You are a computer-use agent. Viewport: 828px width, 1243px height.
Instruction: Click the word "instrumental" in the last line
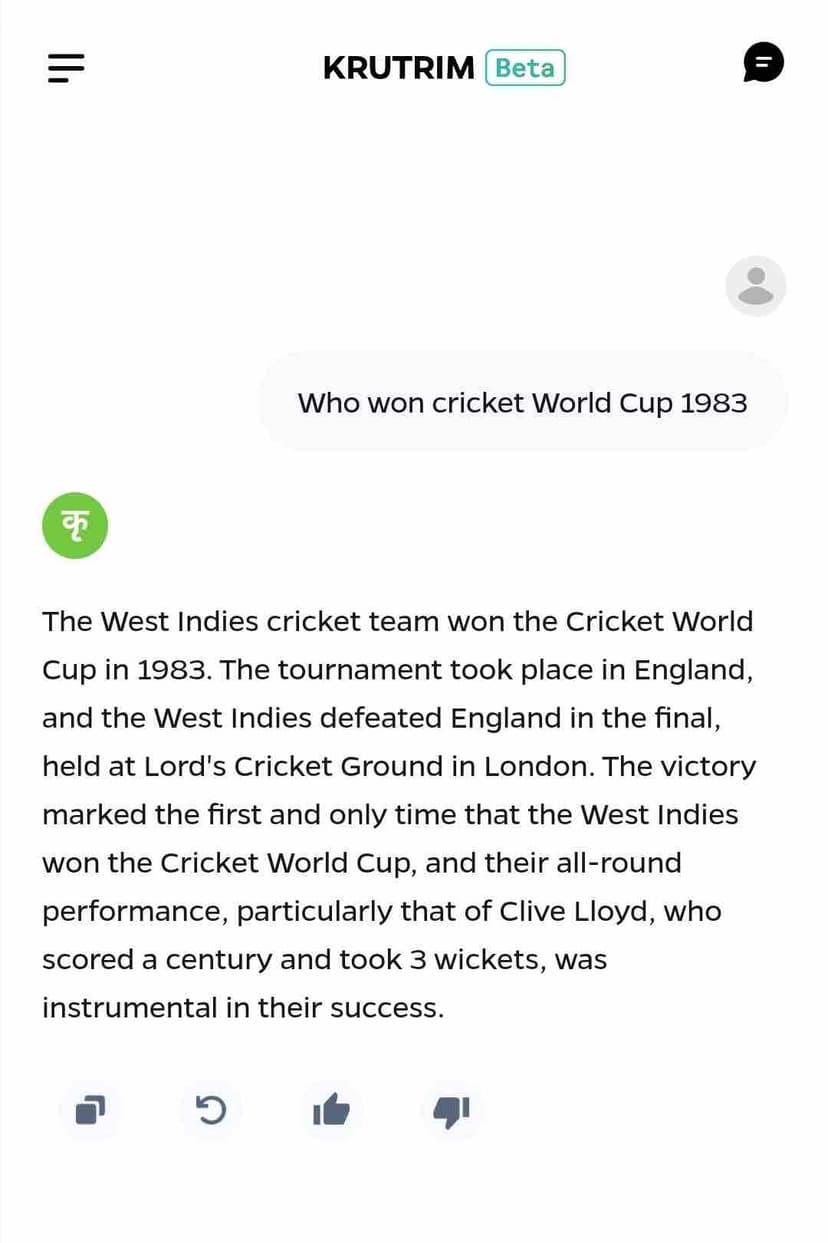point(129,1008)
